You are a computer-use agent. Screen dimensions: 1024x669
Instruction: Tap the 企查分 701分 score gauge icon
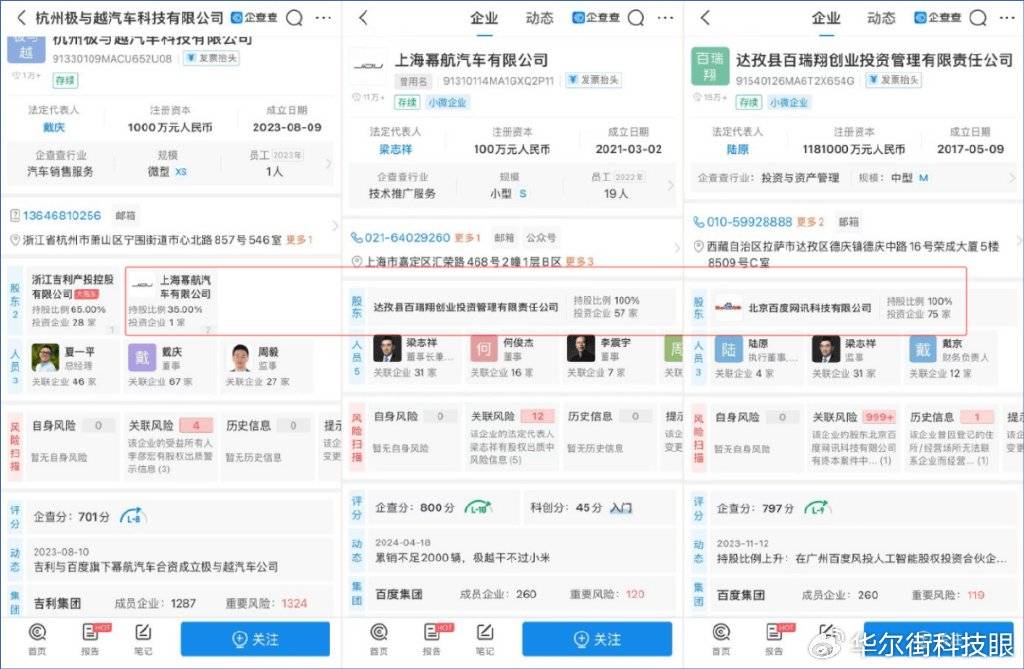tap(133, 517)
